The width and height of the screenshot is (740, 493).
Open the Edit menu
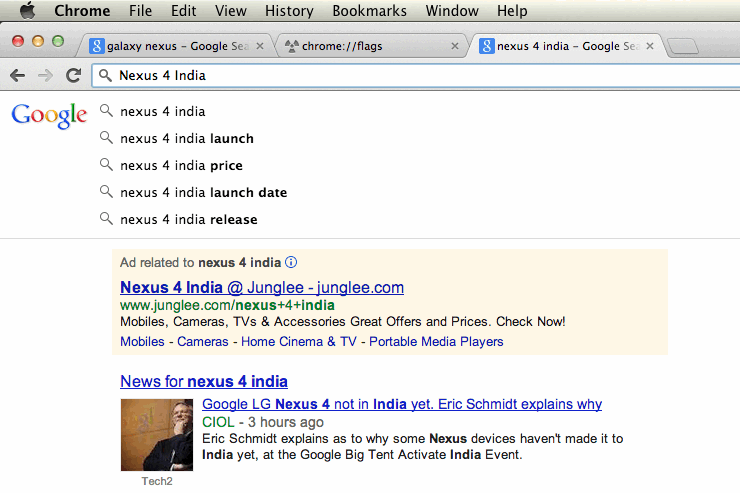pos(184,10)
